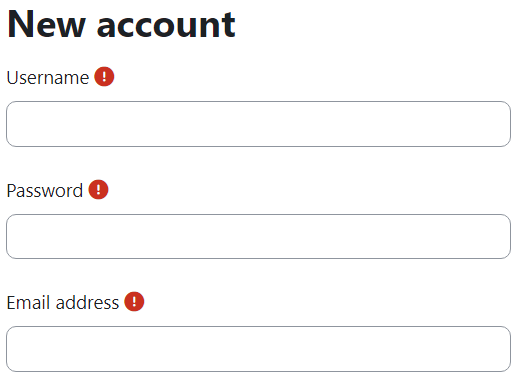Activate the empty Email address box
The width and height of the screenshot is (521, 380).
(x=258, y=349)
